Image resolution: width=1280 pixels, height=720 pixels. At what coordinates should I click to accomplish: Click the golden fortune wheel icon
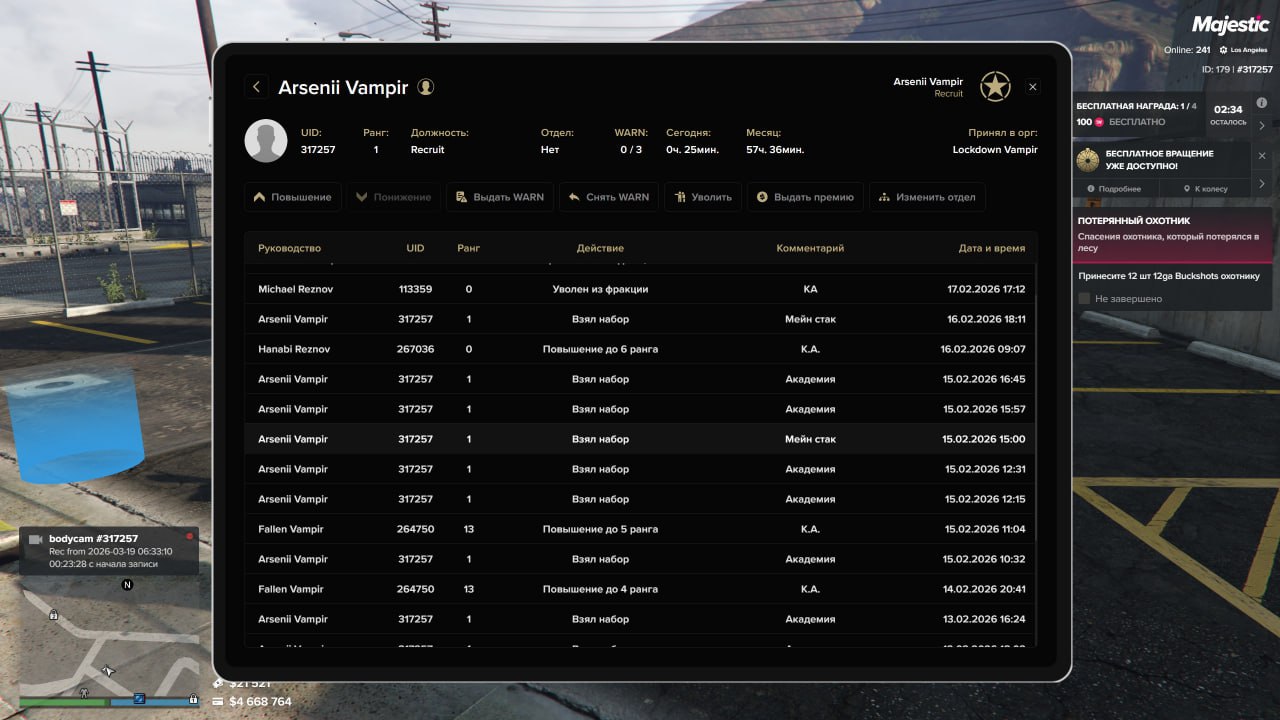(1088, 160)
